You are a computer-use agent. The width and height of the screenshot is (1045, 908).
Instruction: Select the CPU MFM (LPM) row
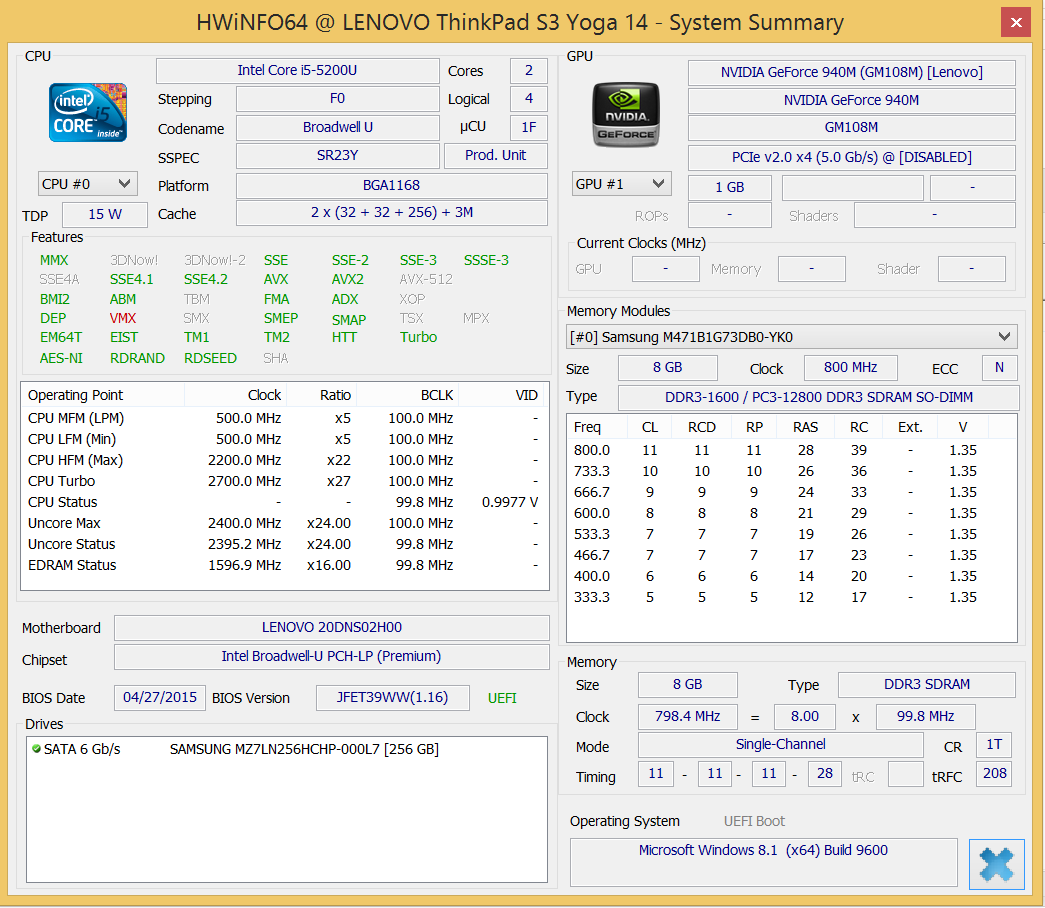point(284,418)
